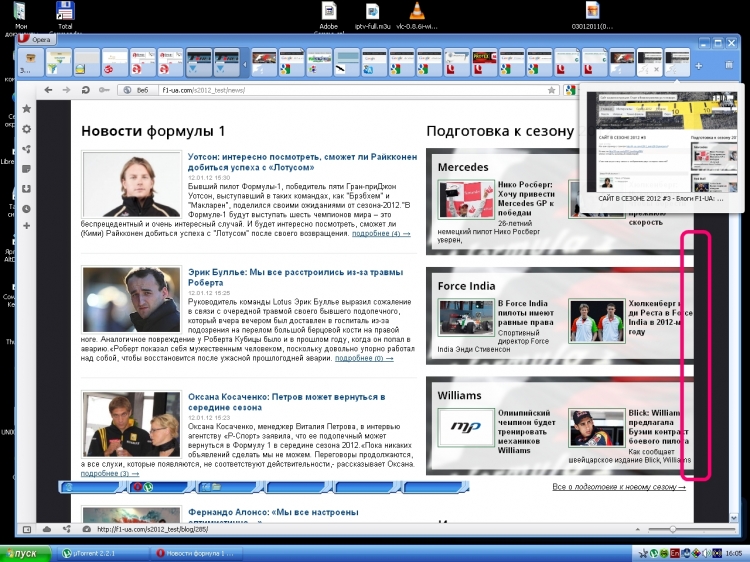Image resolution: width=750 pixels, height=562 pixels.
Task: Click the Веб security badge in address bar
Action: (136, 90)
